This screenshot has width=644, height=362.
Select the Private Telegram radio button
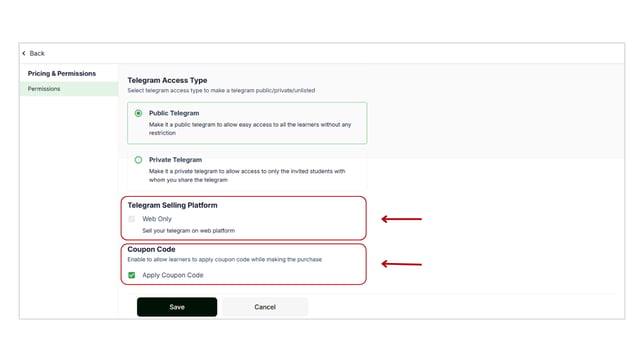click(x=138, y=160)
